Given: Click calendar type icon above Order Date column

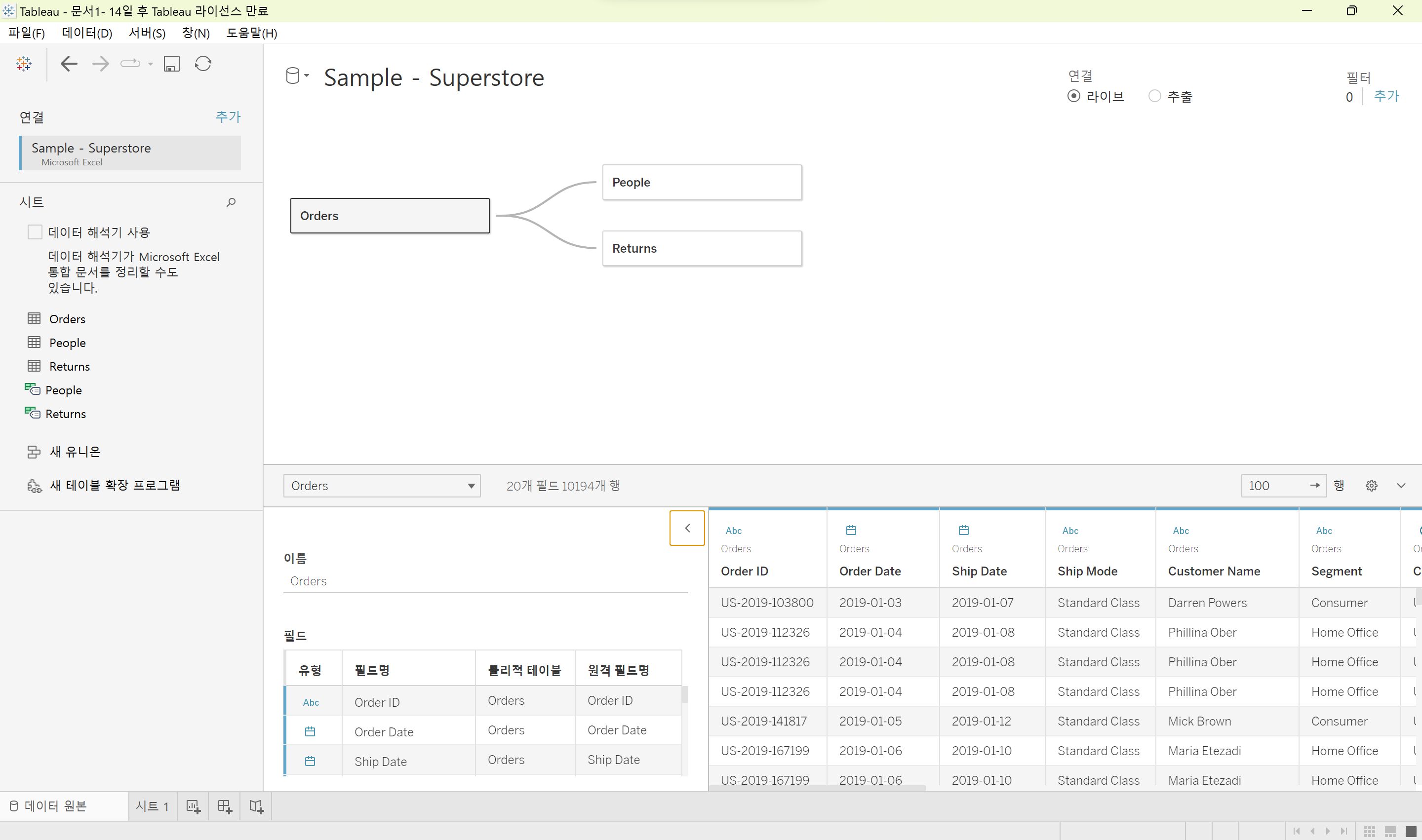Looking at the screenshot, I should point(851,530).
